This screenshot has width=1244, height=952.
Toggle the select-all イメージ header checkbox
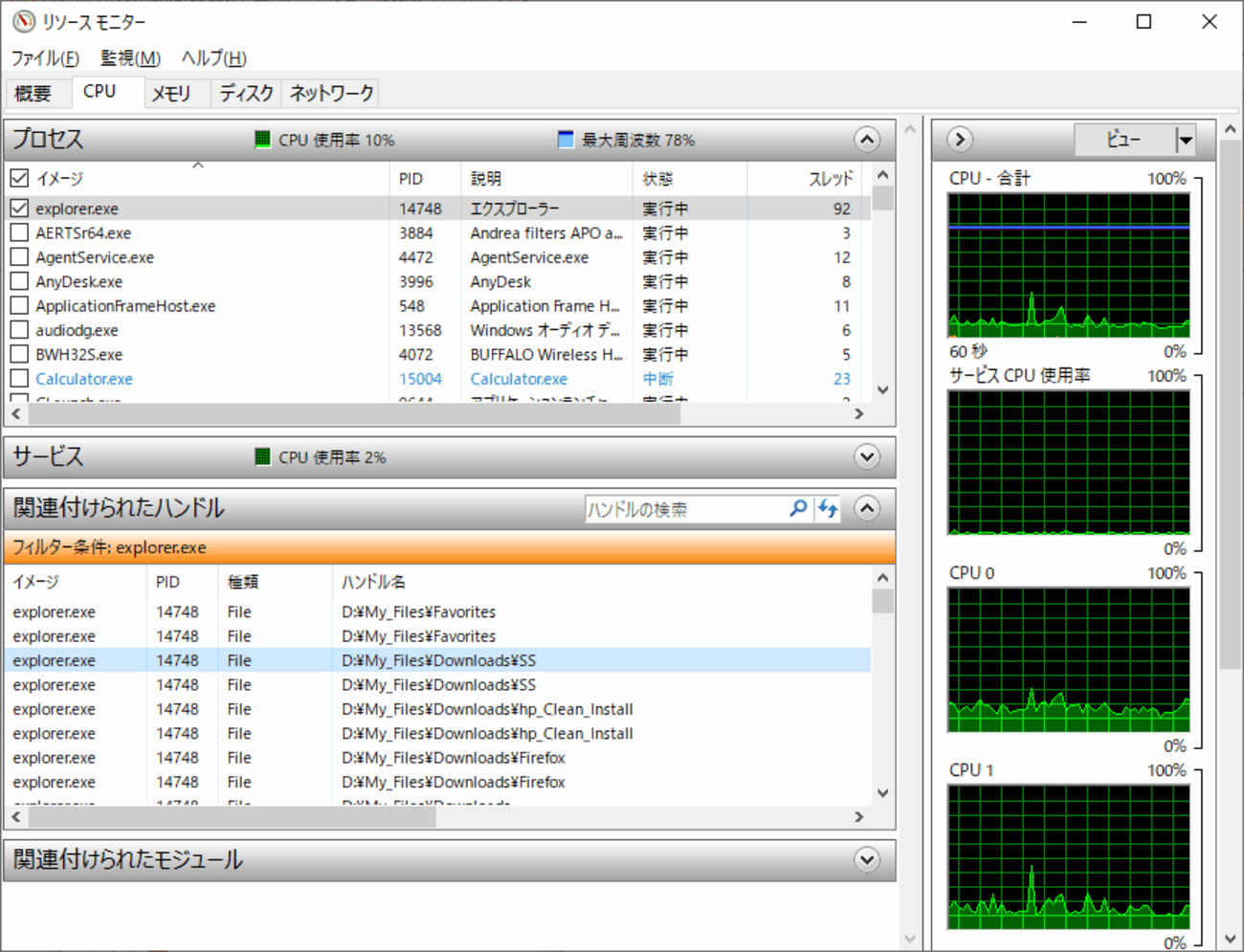19,178
